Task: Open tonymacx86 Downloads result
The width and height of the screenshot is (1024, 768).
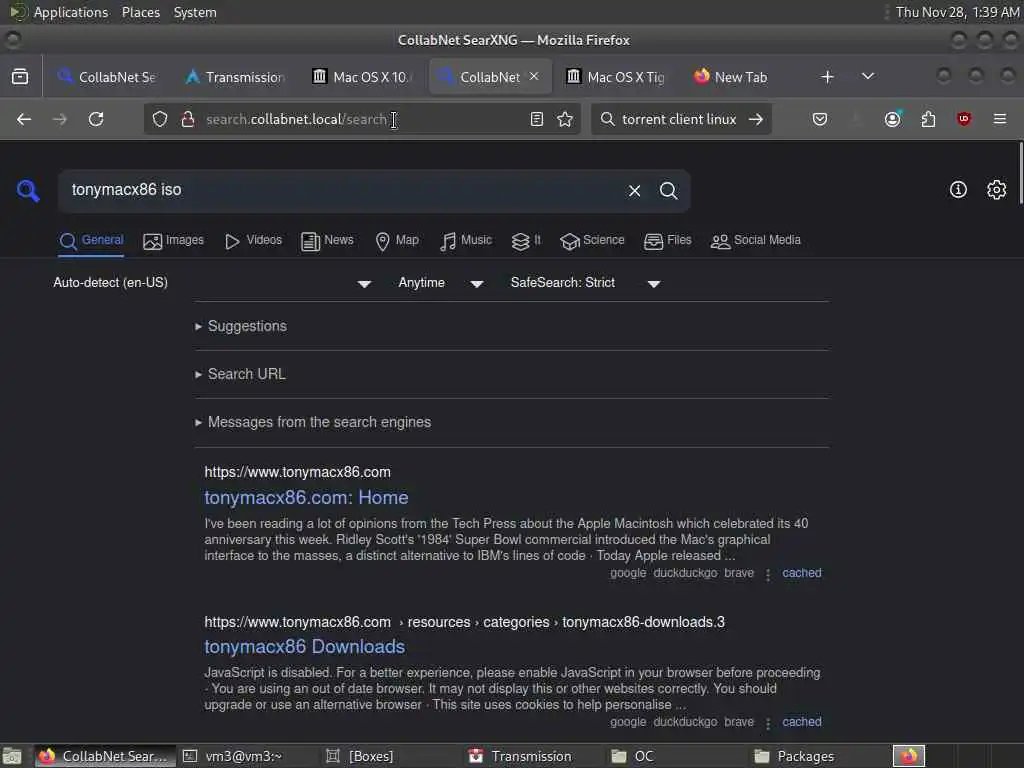Action: pos(304,647)
